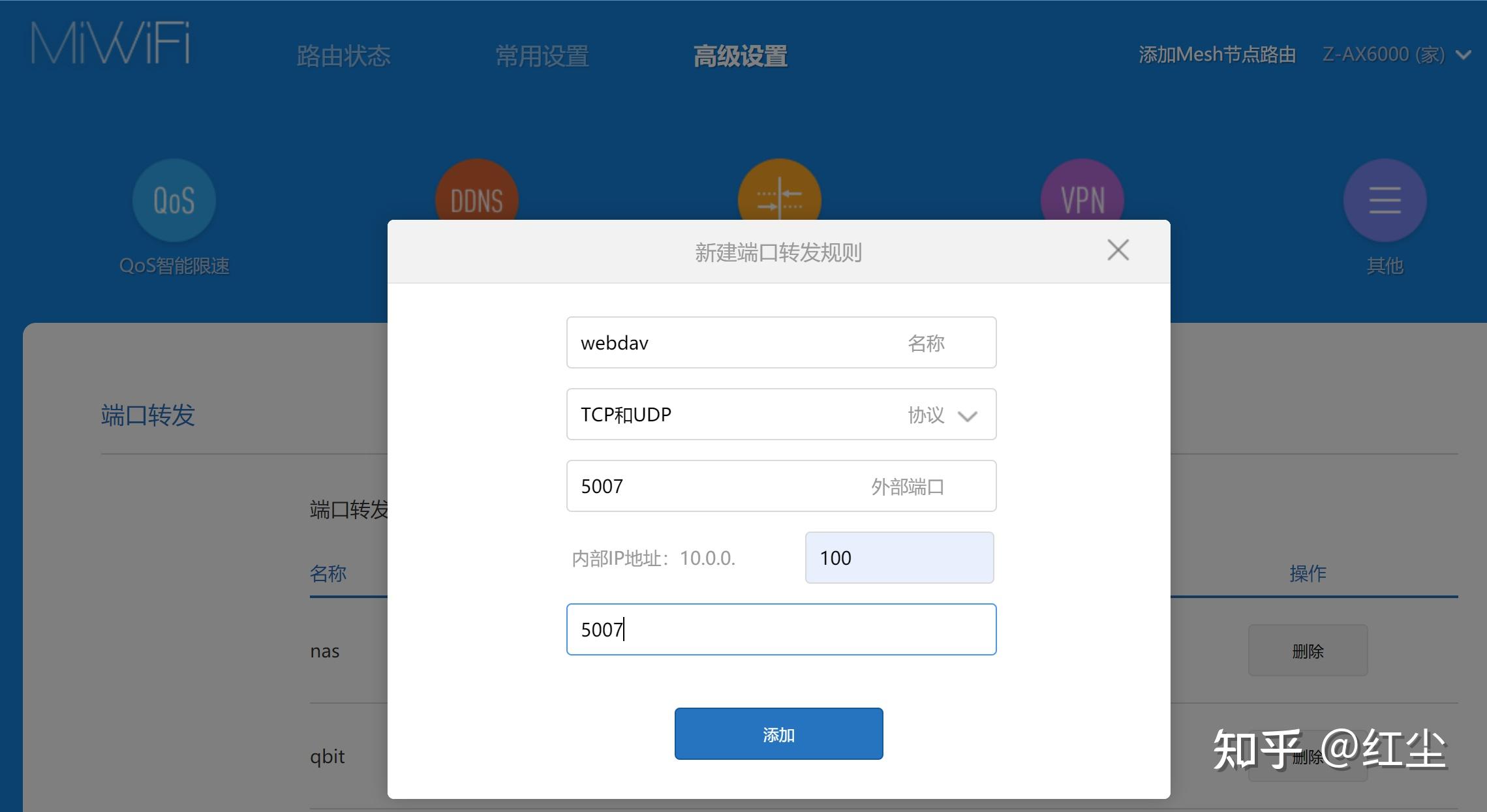
Task: Switch to the 高级设置 tab
Action: 741,55
